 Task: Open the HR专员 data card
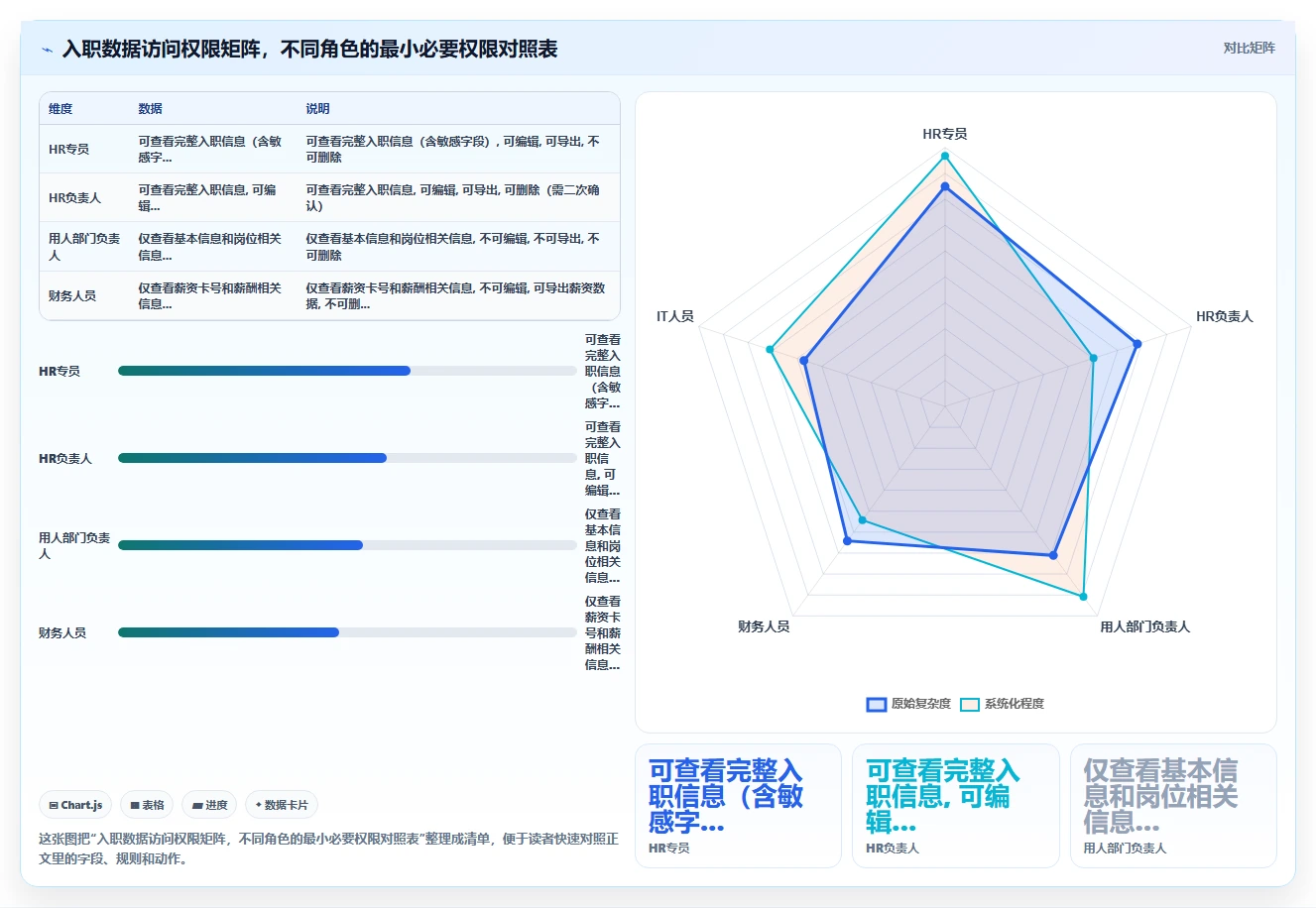tap(738, 806)
